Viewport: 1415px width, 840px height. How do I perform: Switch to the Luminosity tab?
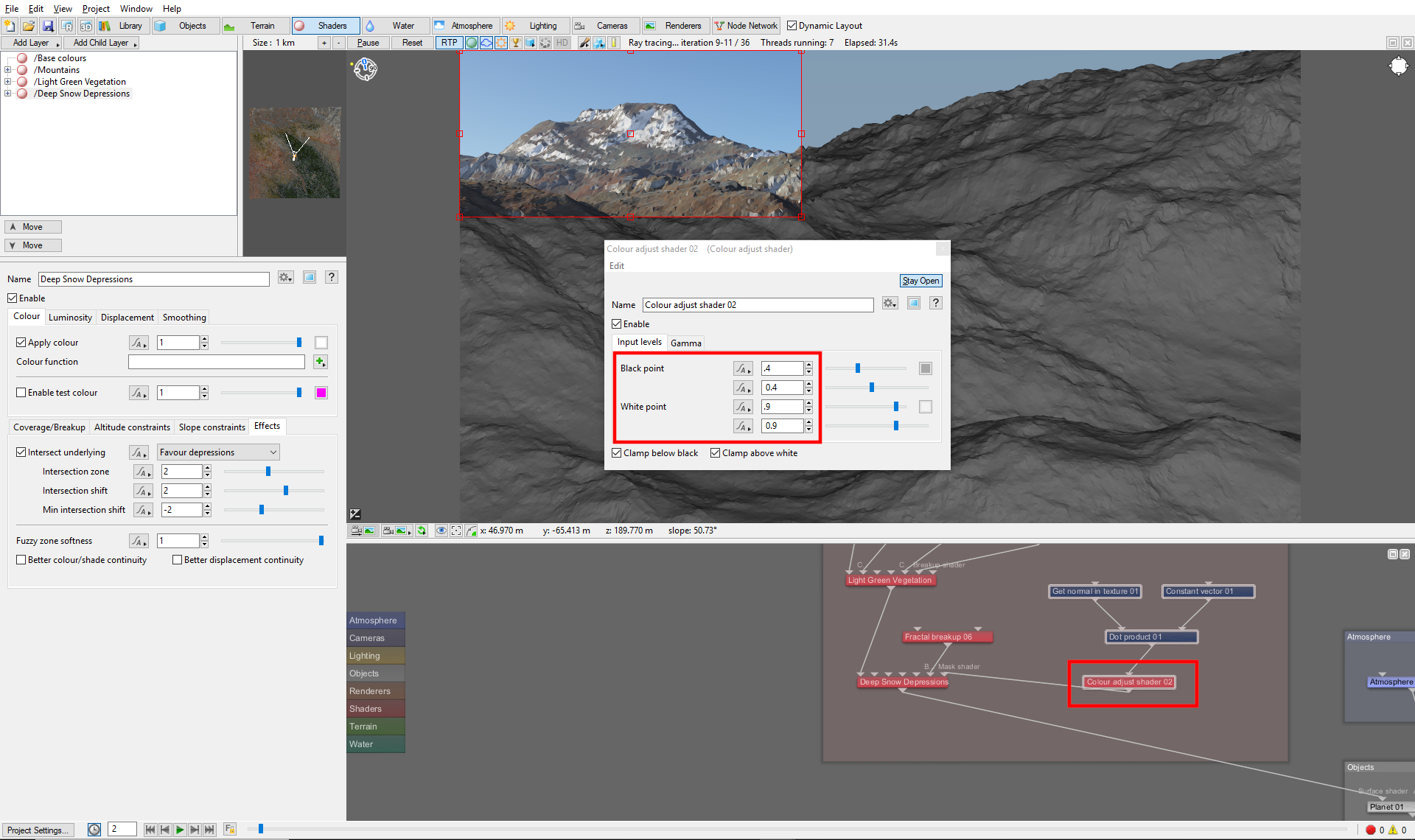(70, 318)
